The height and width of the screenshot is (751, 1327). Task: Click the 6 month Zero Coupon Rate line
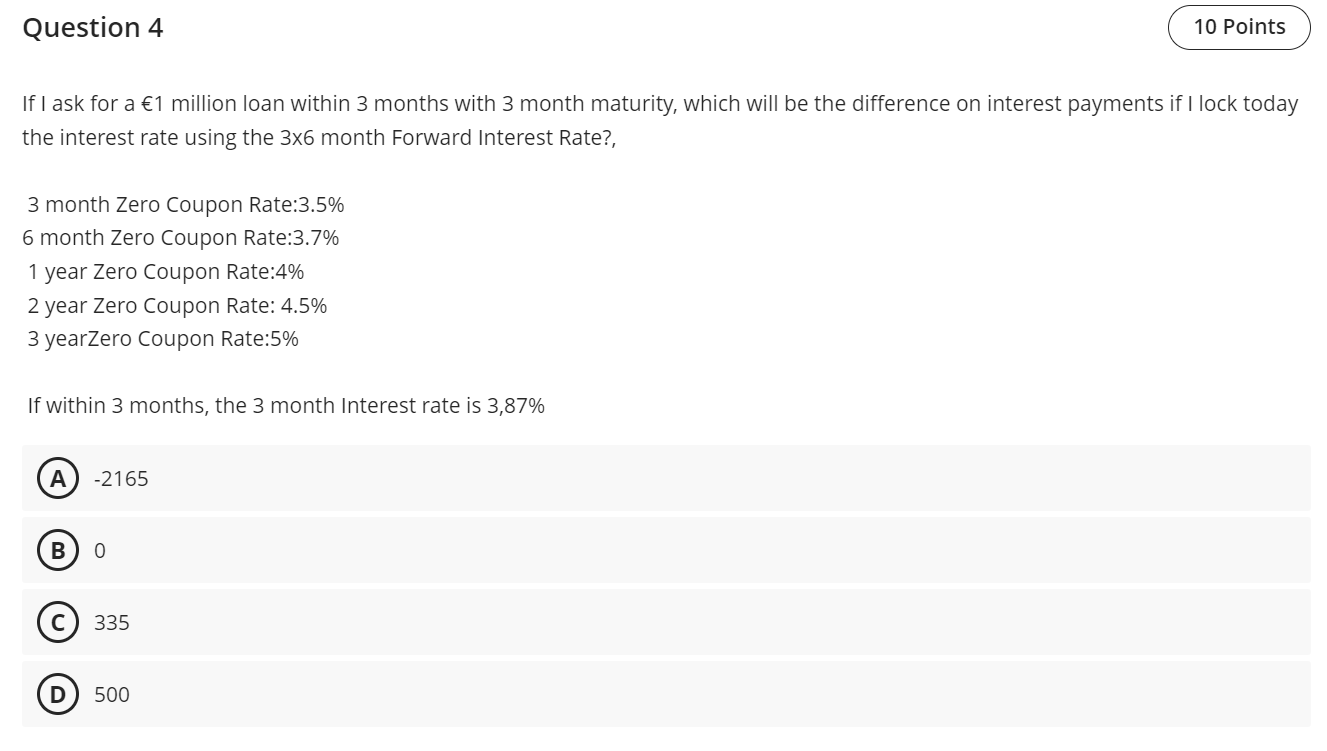click(x=181, y=238)
